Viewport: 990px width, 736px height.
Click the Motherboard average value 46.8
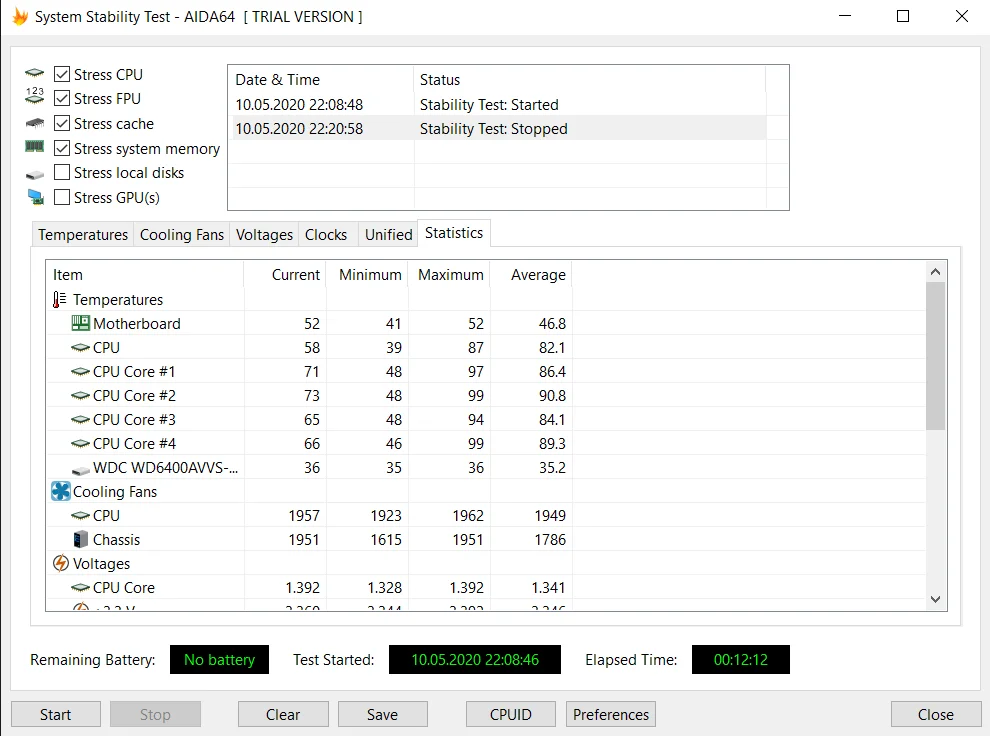[552, 324]
